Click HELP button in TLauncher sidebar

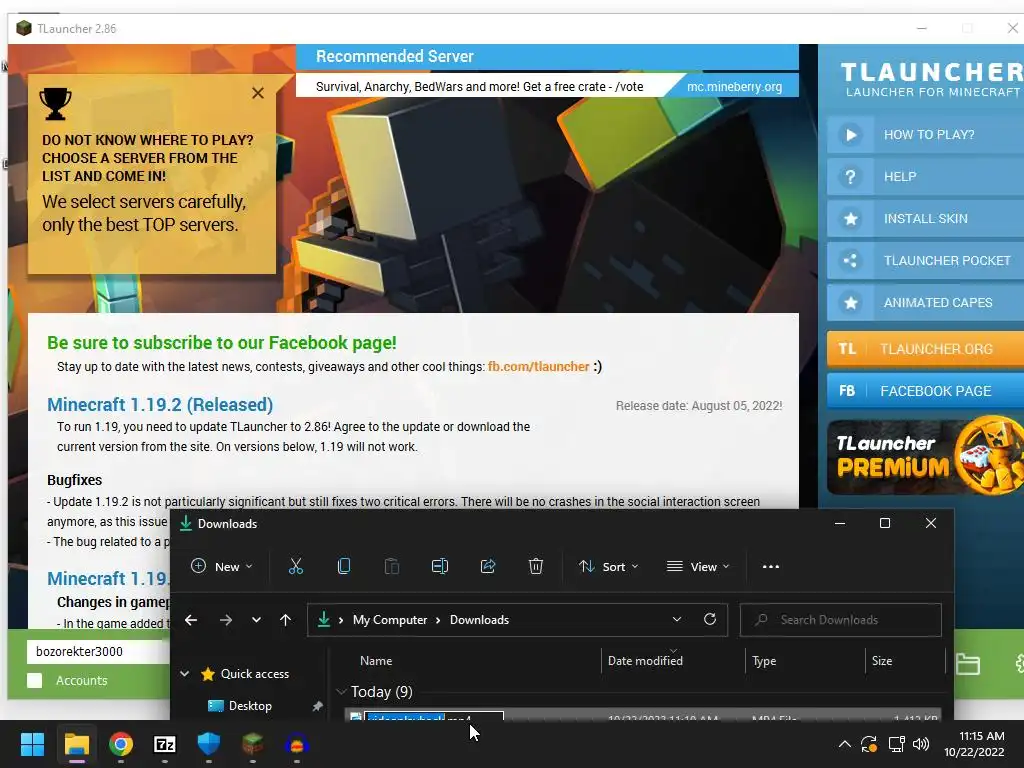[x=925, y=176]
